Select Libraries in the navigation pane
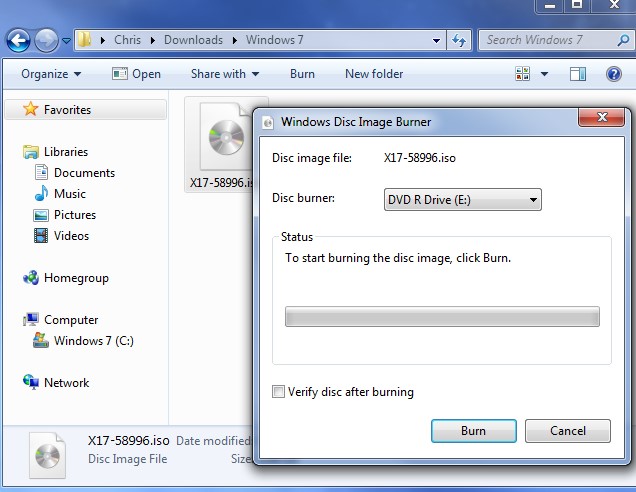The height and width of the screenshot is (492, 636). point(66,152)
